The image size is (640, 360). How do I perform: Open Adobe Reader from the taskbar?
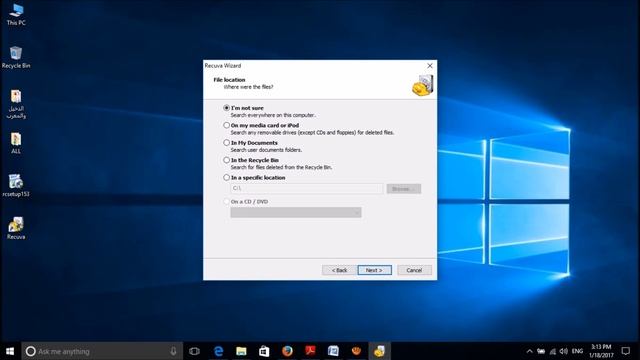pyautogui.click(x=310, y=351)
